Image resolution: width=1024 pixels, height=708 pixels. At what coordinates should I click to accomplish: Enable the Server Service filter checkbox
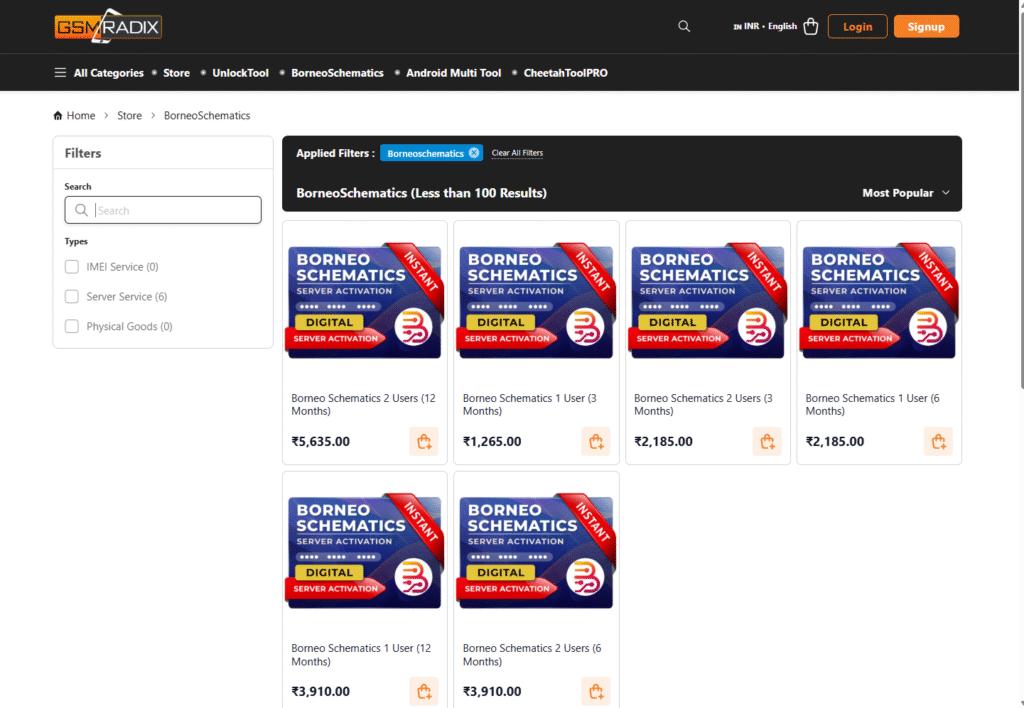[x=72, y=297]
